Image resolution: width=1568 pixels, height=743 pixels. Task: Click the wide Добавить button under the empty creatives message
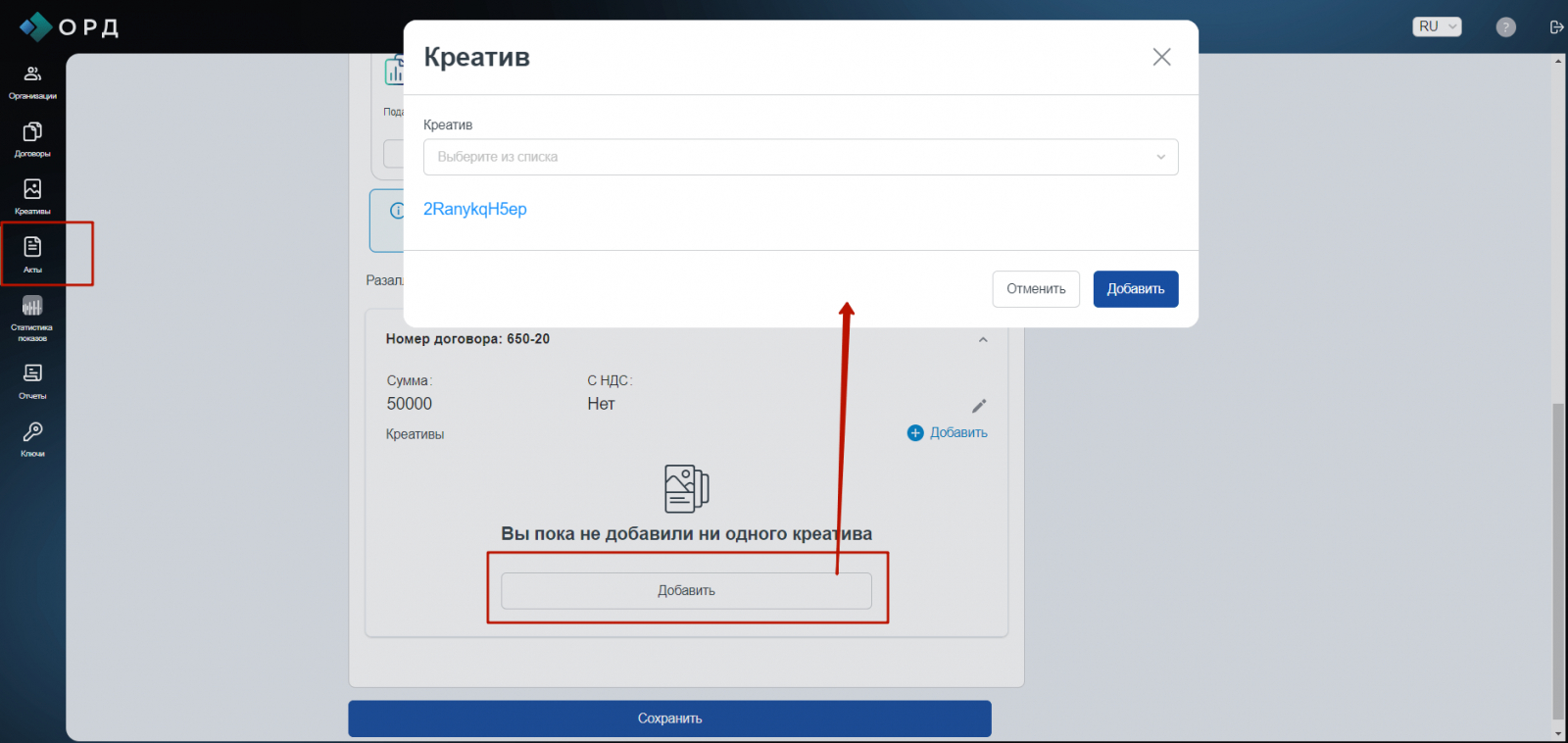pyautogui.click(x=686, y=591)
